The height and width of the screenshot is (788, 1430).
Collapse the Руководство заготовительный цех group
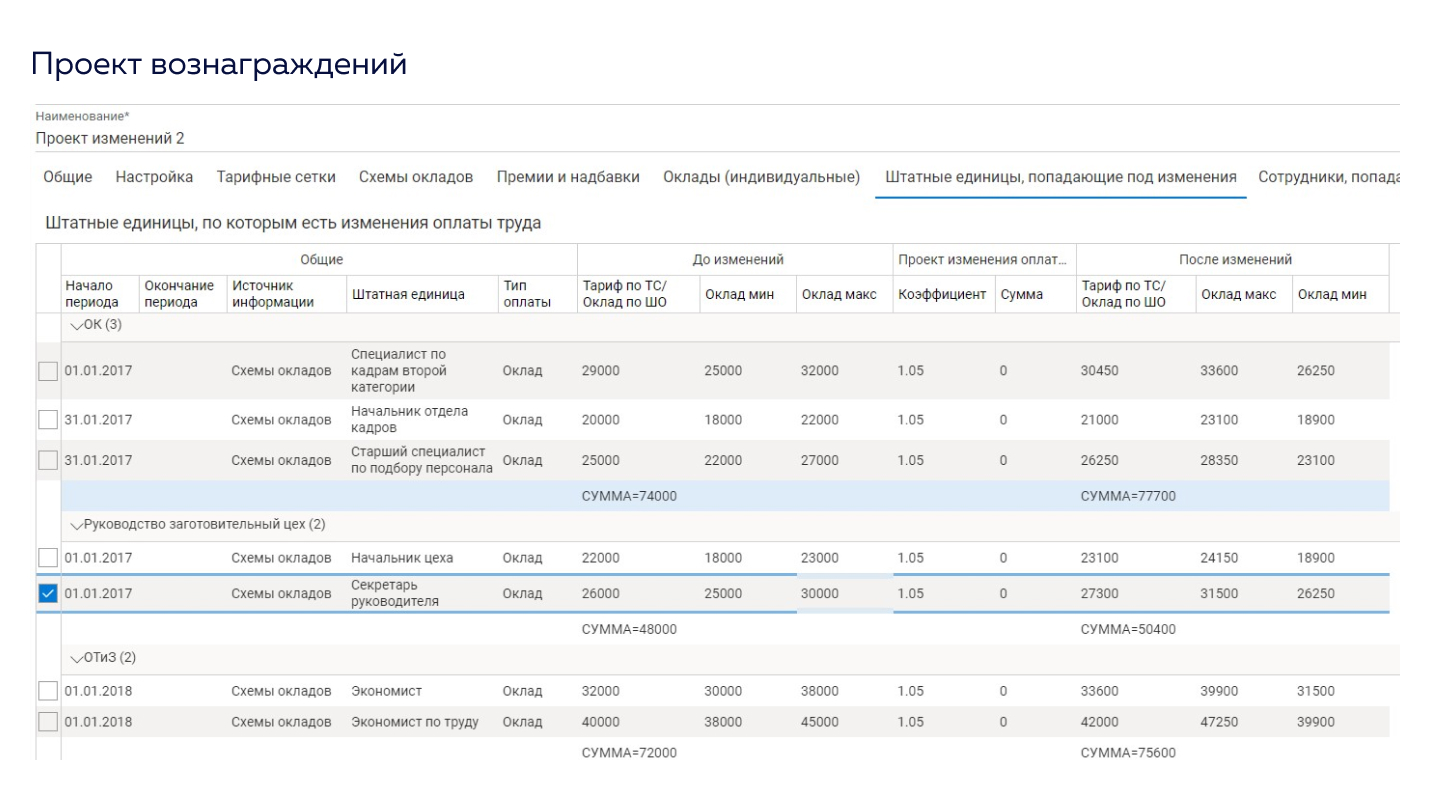[78, 523]
